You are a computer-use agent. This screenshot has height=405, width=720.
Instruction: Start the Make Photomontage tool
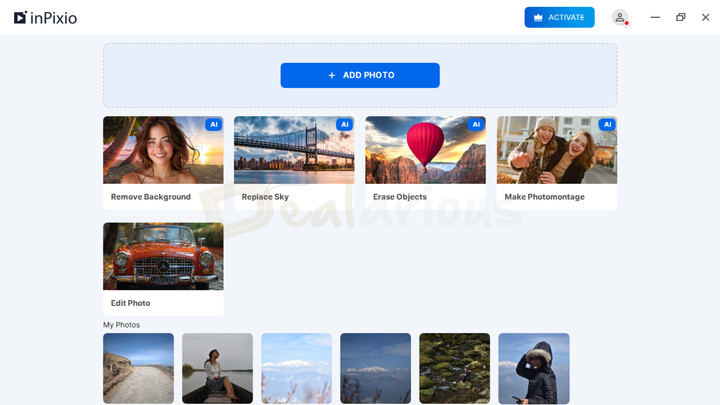pyautogui.click(x=557, y=162)
